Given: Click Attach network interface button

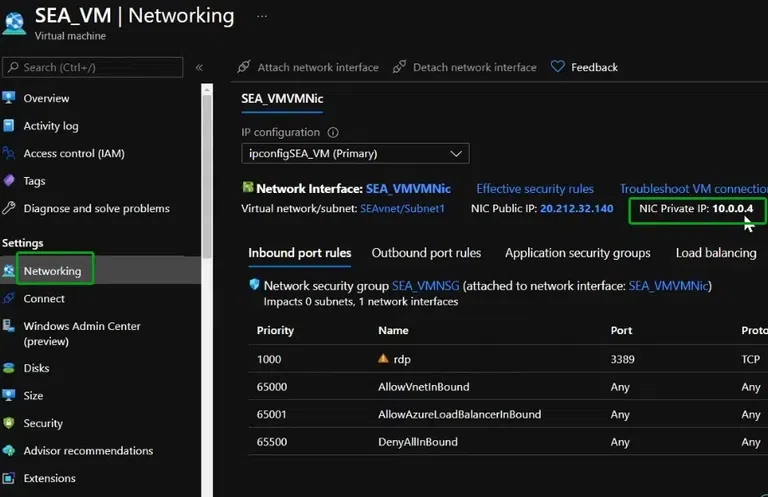Looking at the screenshot, I should point(308,67).
